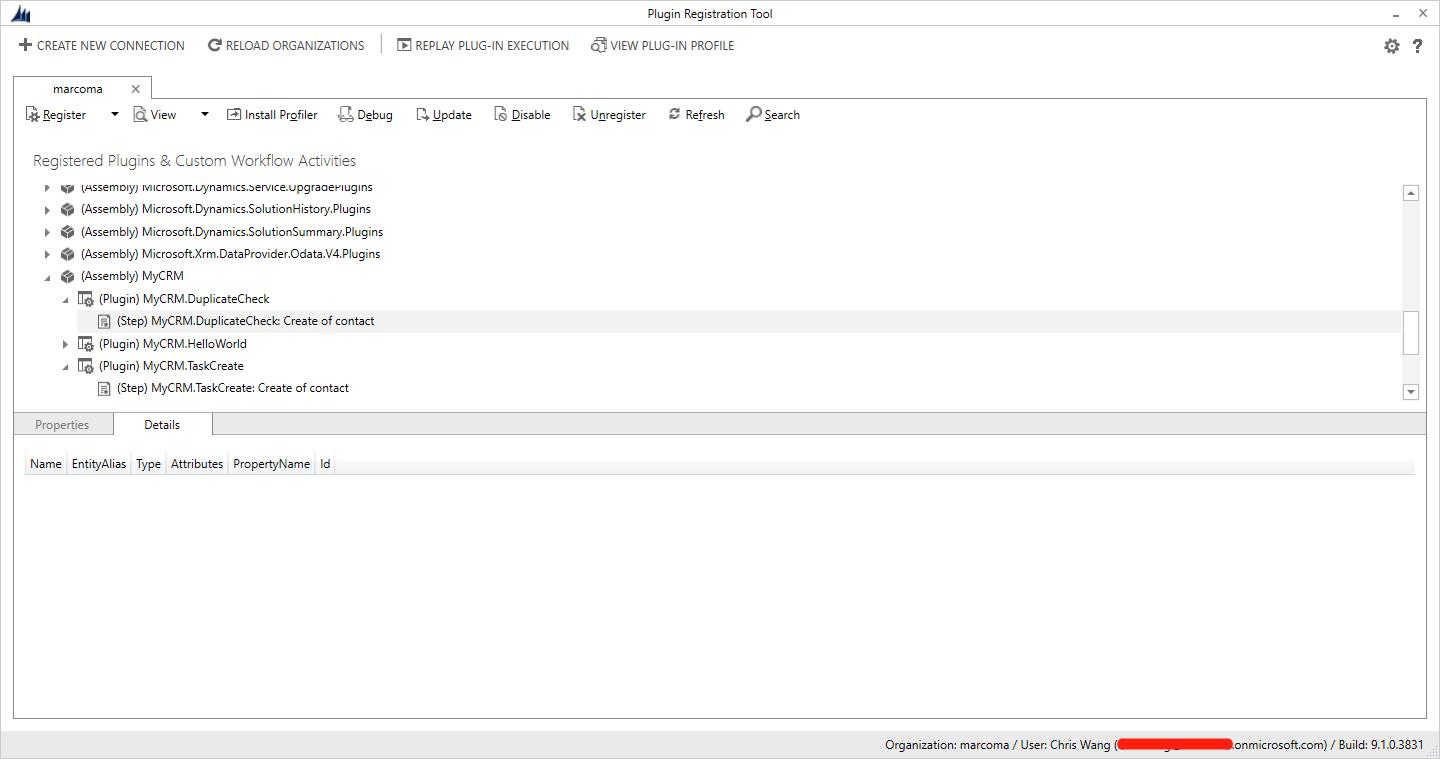Click View Plug-in Profile label
Screen dimensions: 1440x759
click(x=672, y=46)
